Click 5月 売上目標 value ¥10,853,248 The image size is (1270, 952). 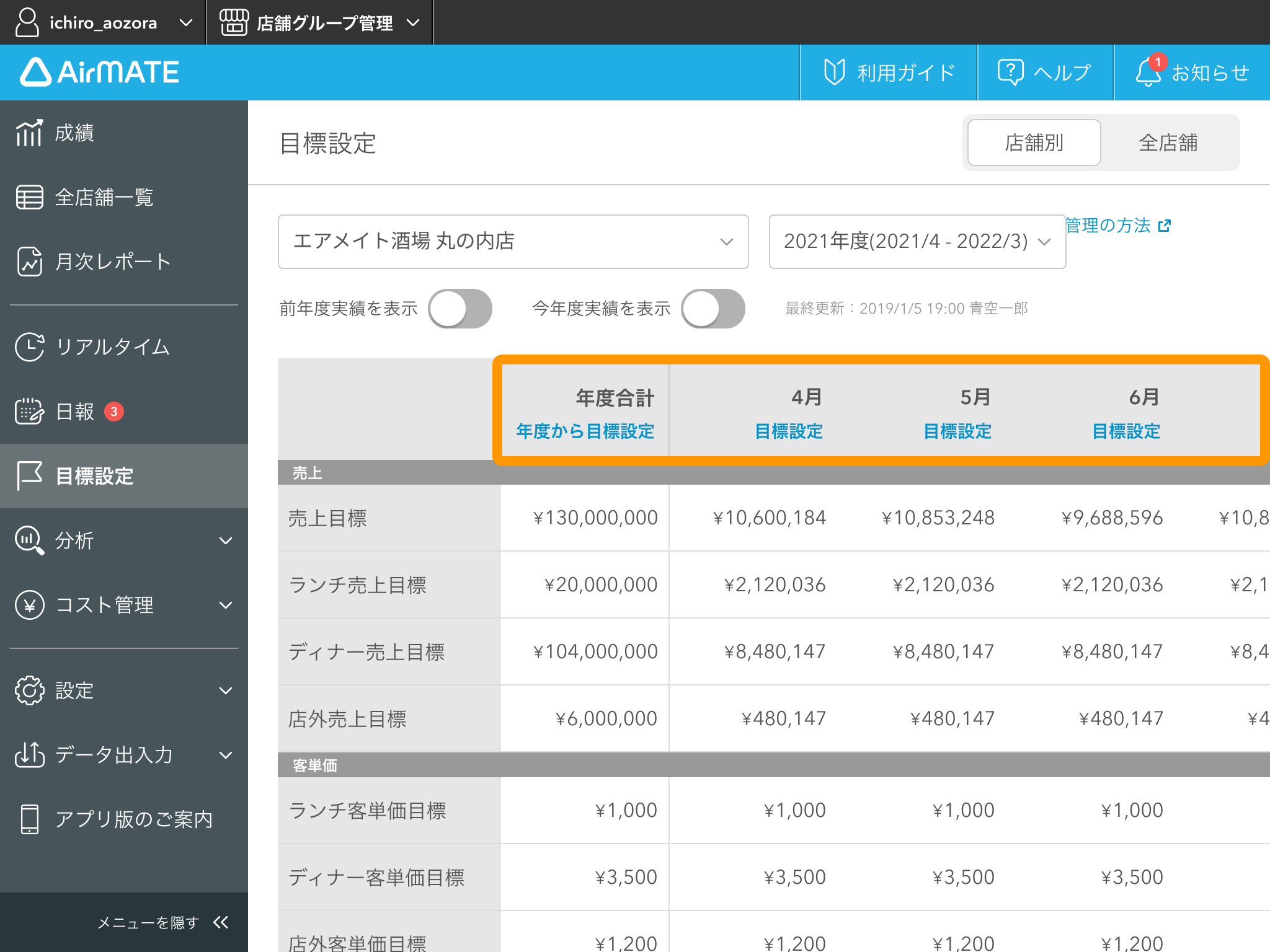pyautogui.click(x=938, y=518)
